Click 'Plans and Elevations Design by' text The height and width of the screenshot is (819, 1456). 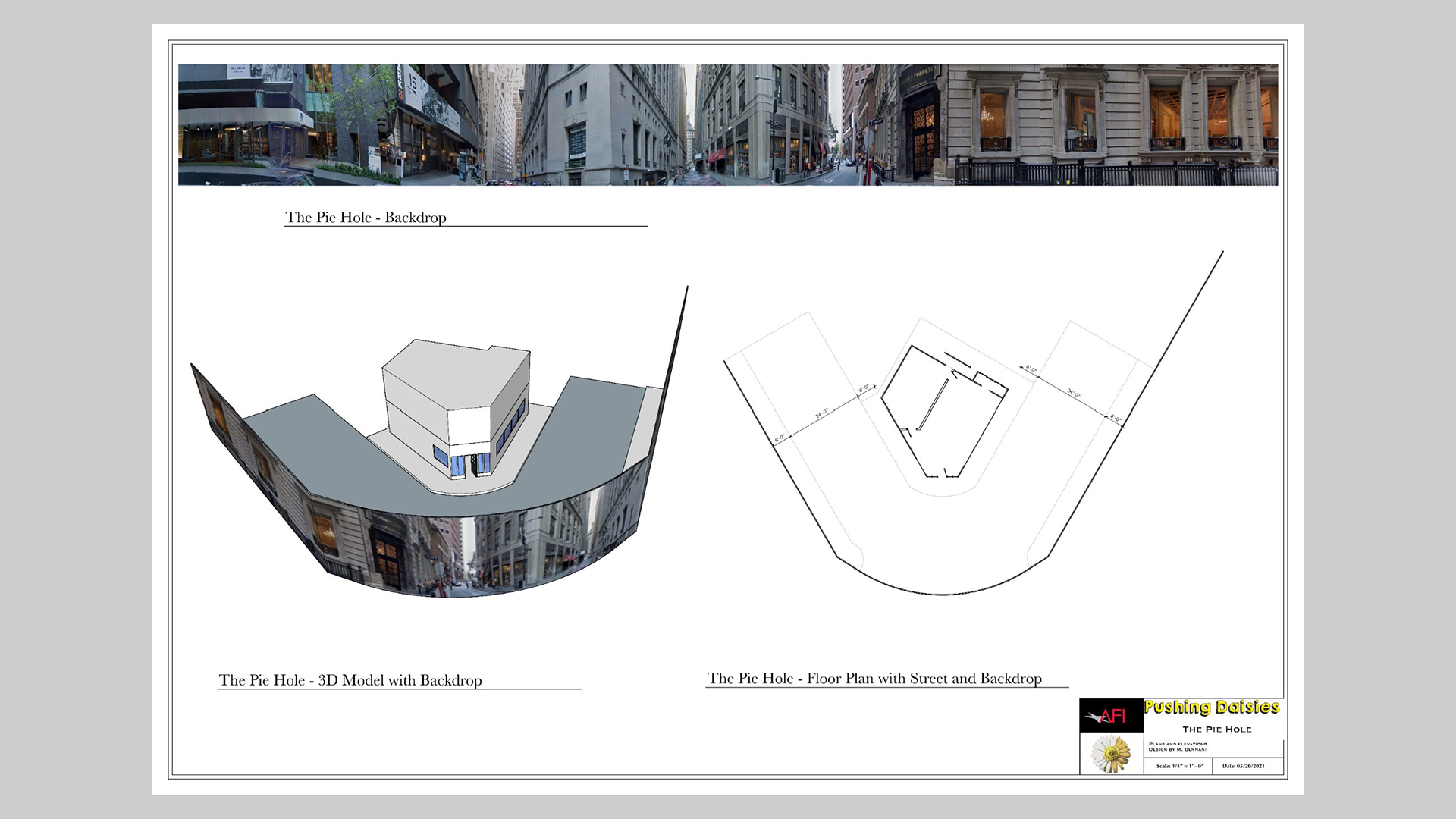(1178, 747)
